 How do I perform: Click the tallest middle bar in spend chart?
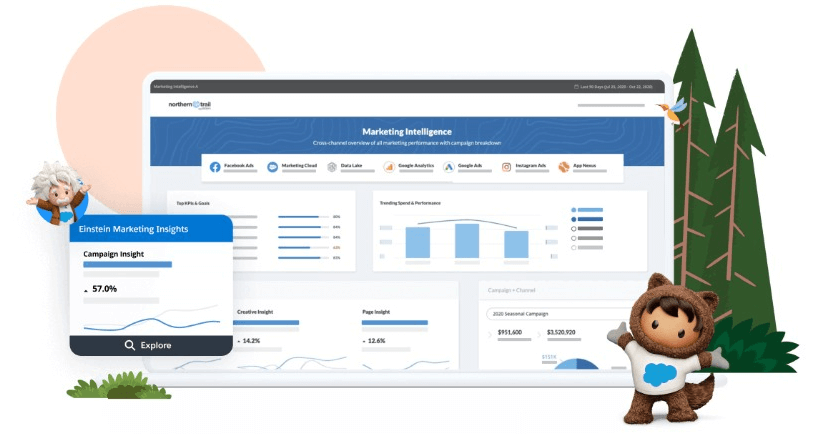(x=467, y=241)
